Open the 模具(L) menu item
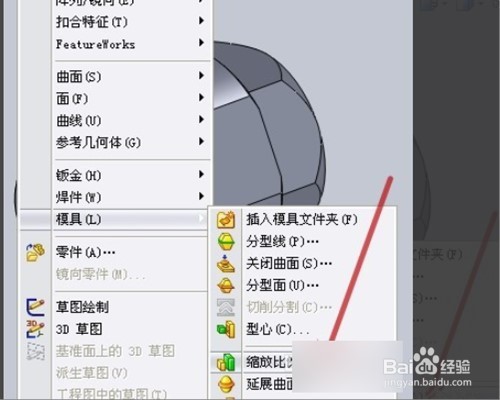This screenshot has height=400, width=500. pos(113,219)
